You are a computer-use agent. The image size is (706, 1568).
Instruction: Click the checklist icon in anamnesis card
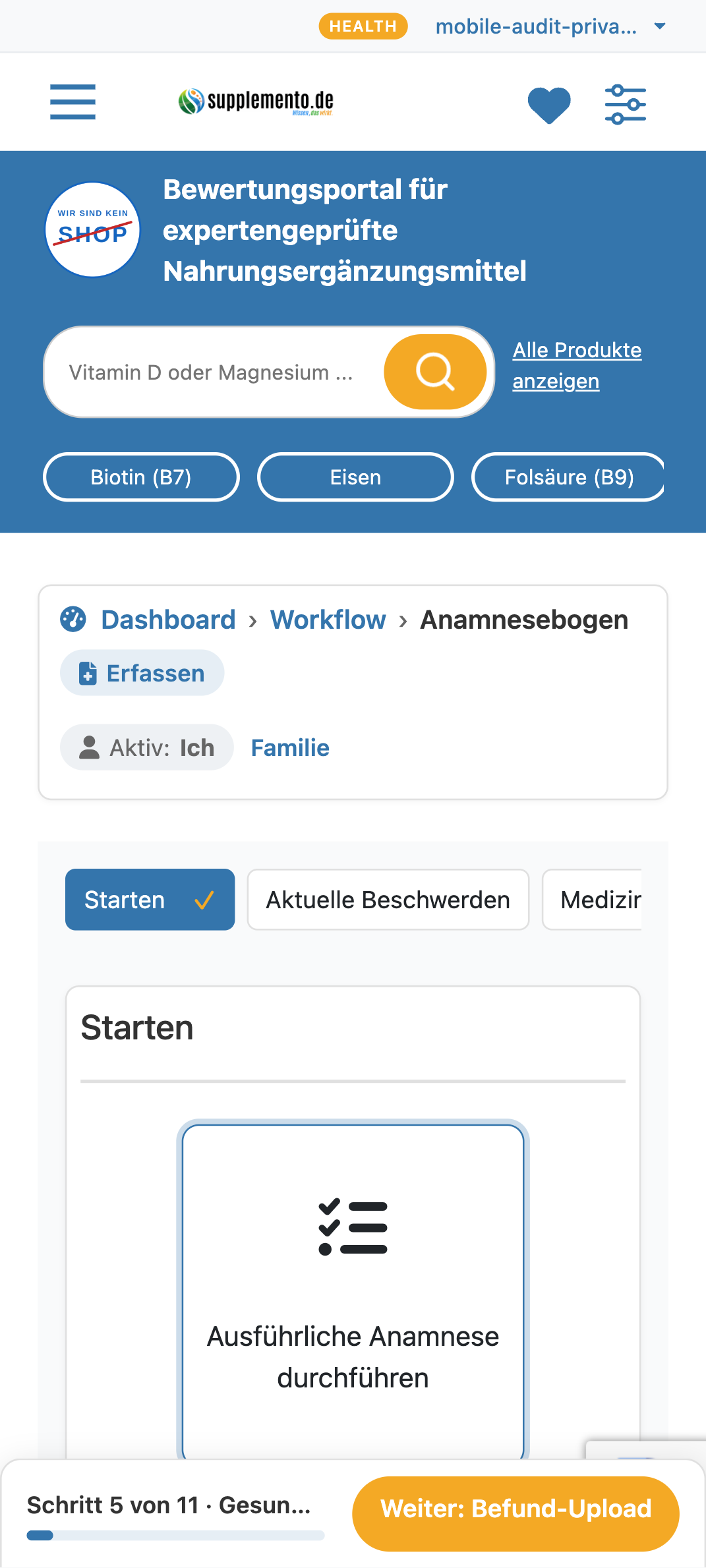(353, 1227)
